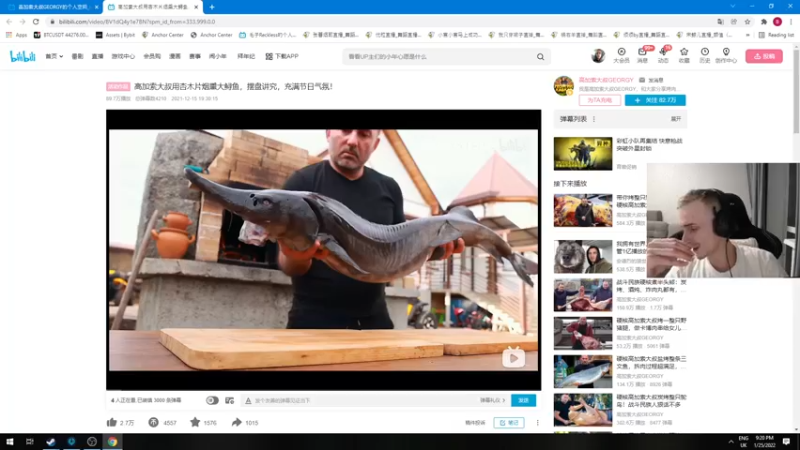This screenshot has width=800, height=450.
Task: Expand the 弹幕列表 panel via 展开
Action: click(676, 119)
